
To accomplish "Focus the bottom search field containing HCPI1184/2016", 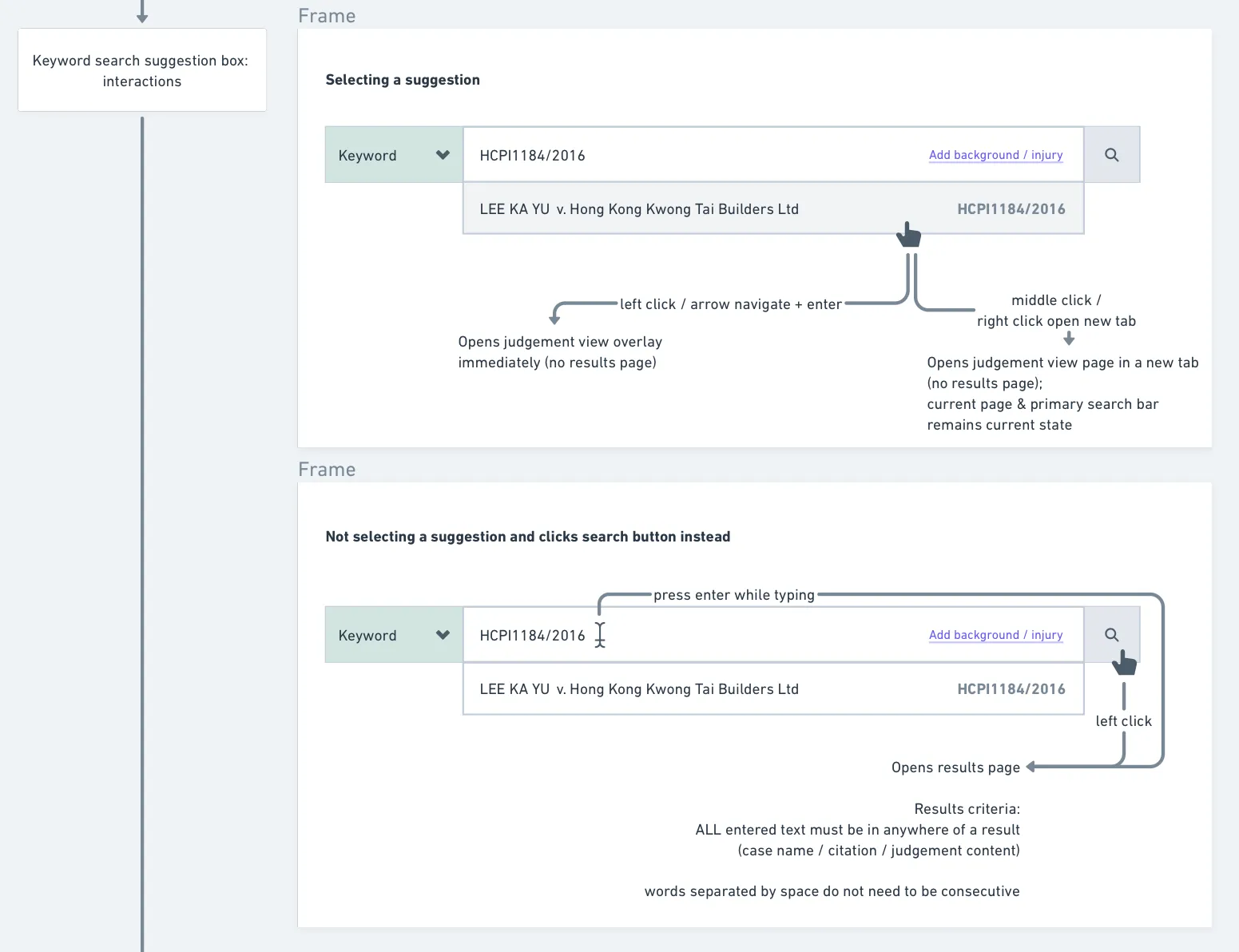I will coord(773,635).
